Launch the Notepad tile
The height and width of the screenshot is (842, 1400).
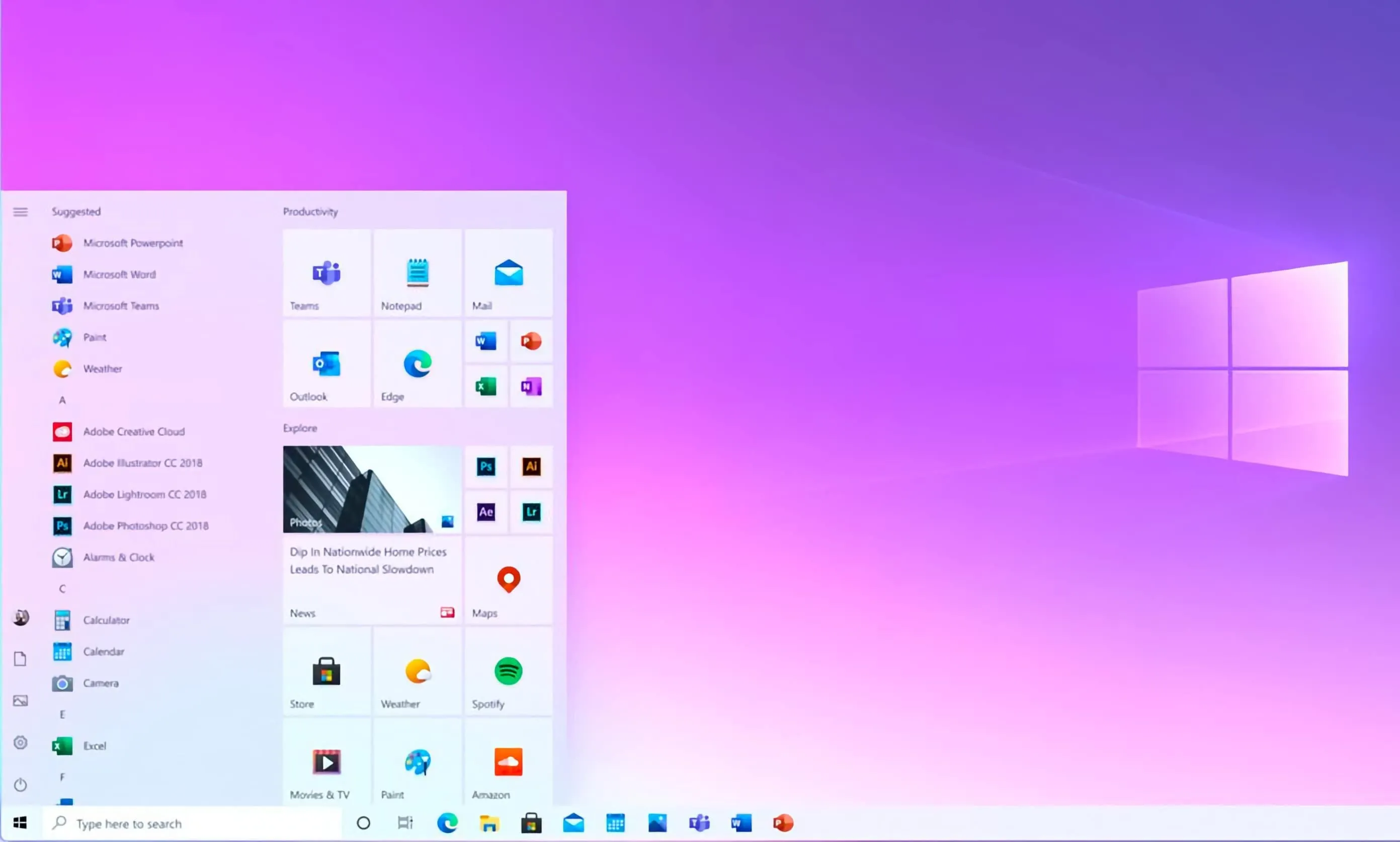[418, 273]
